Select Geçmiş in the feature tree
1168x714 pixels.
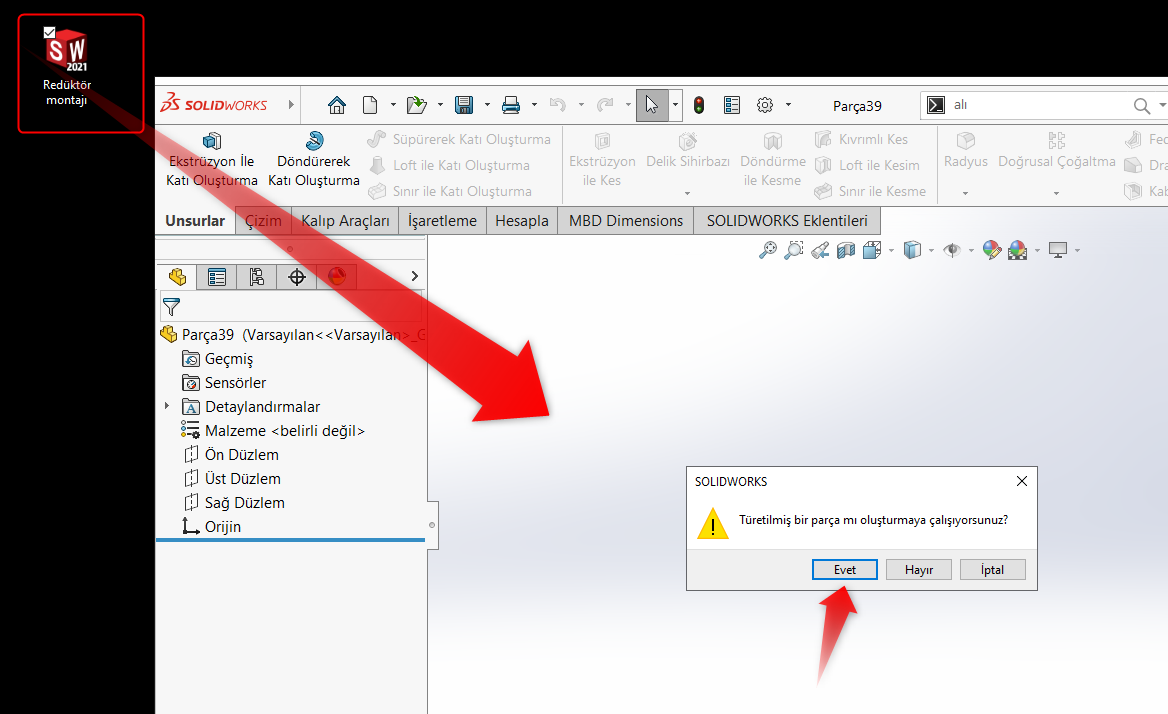coord(218,359)
